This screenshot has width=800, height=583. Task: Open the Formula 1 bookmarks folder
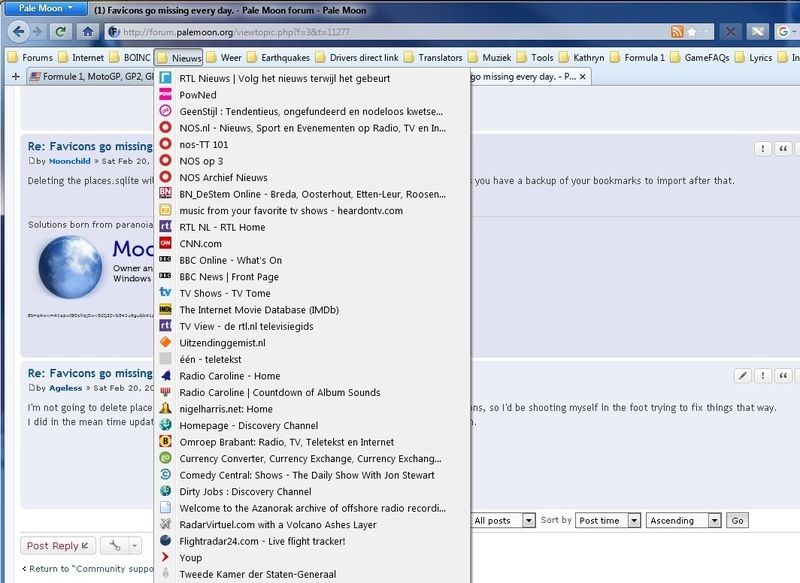click(x=638, y=58)
